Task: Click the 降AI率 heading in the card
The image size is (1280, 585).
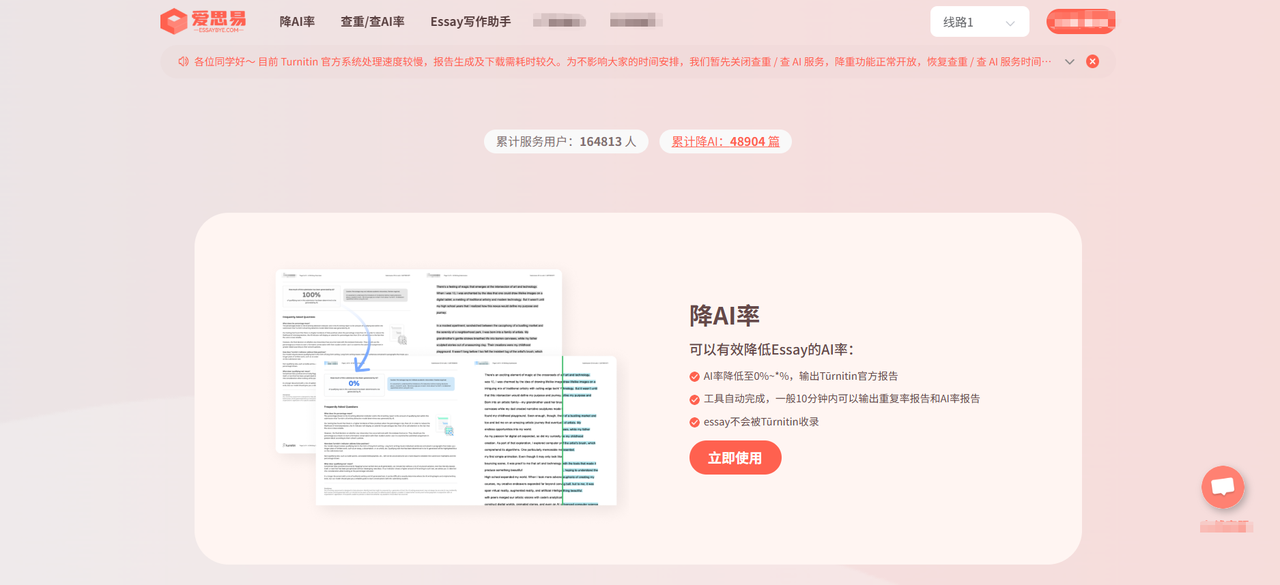Action: coord(724,315)
